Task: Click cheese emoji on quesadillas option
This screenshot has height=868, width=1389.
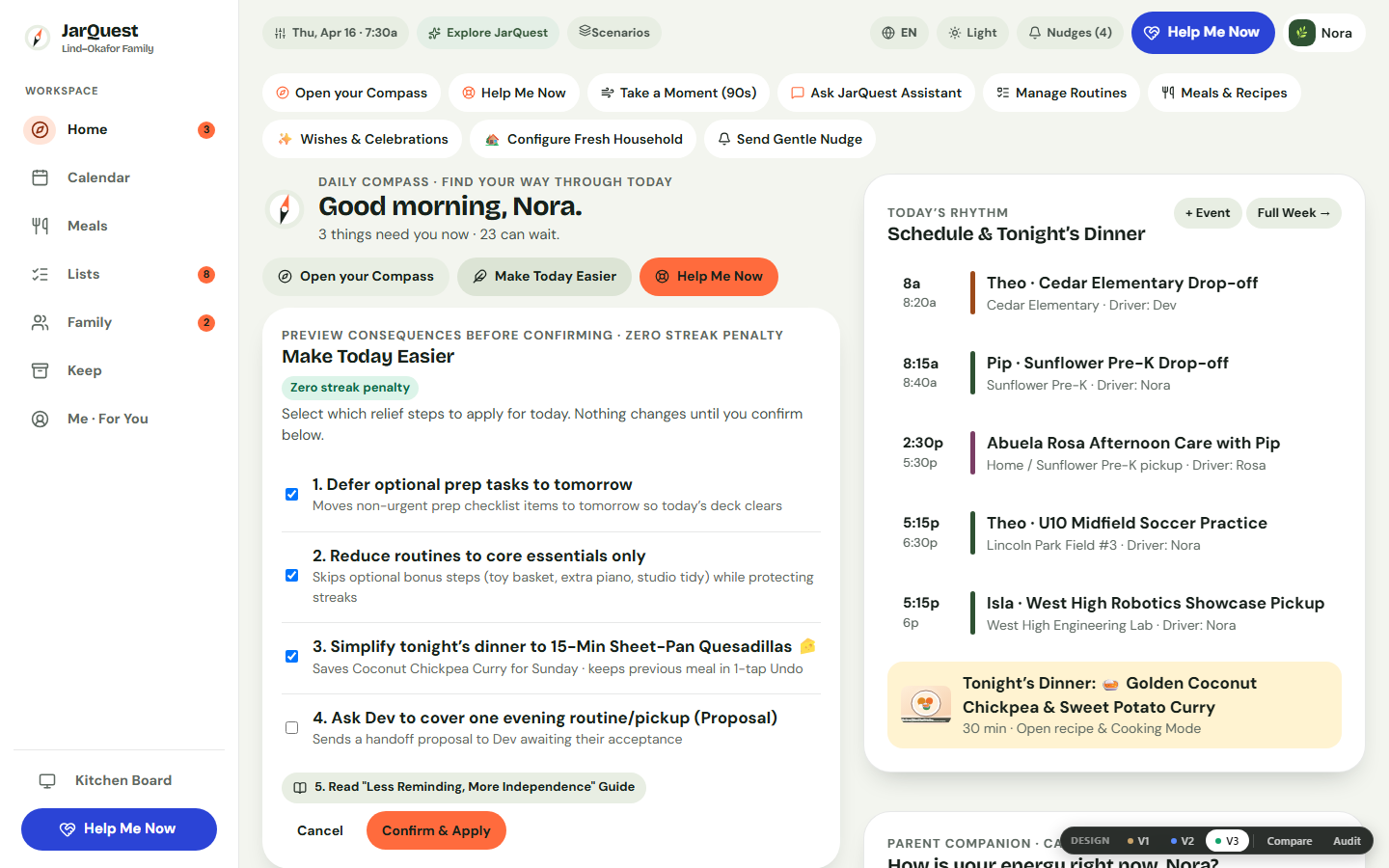Action: click(x=808, y=646)
